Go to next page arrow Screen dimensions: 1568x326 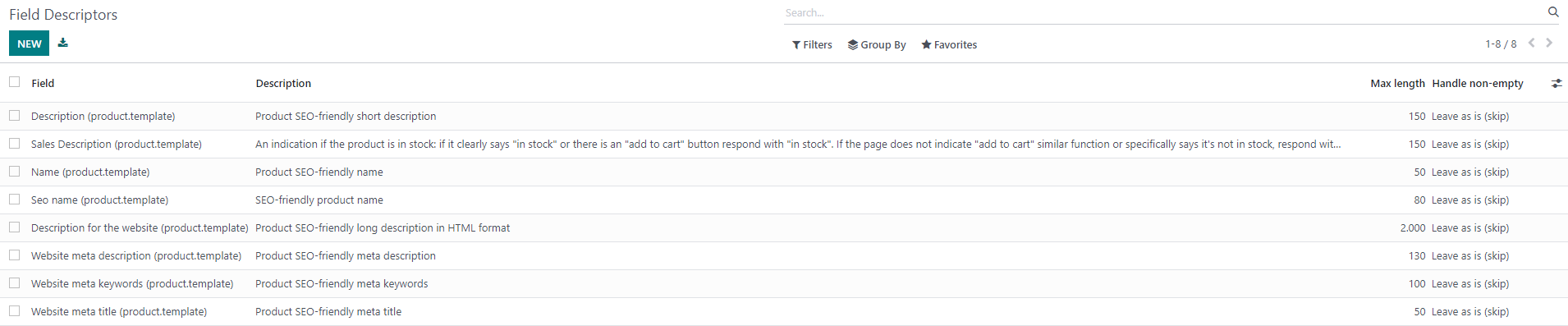pos(1549,43)
